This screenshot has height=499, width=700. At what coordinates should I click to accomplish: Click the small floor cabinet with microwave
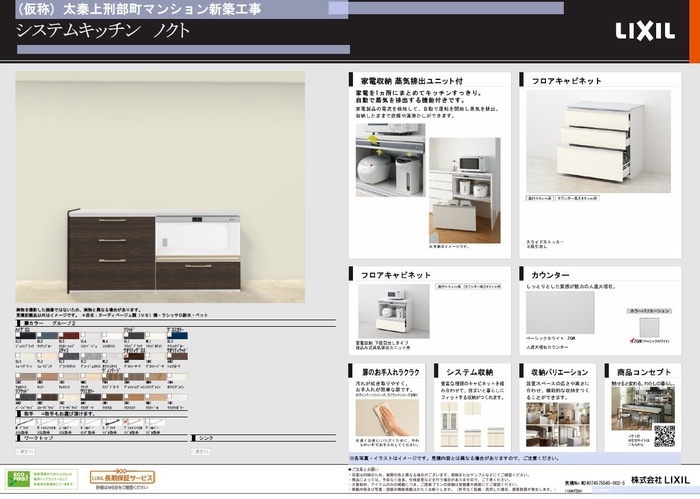pyautogui.click(x=394, y=311)
